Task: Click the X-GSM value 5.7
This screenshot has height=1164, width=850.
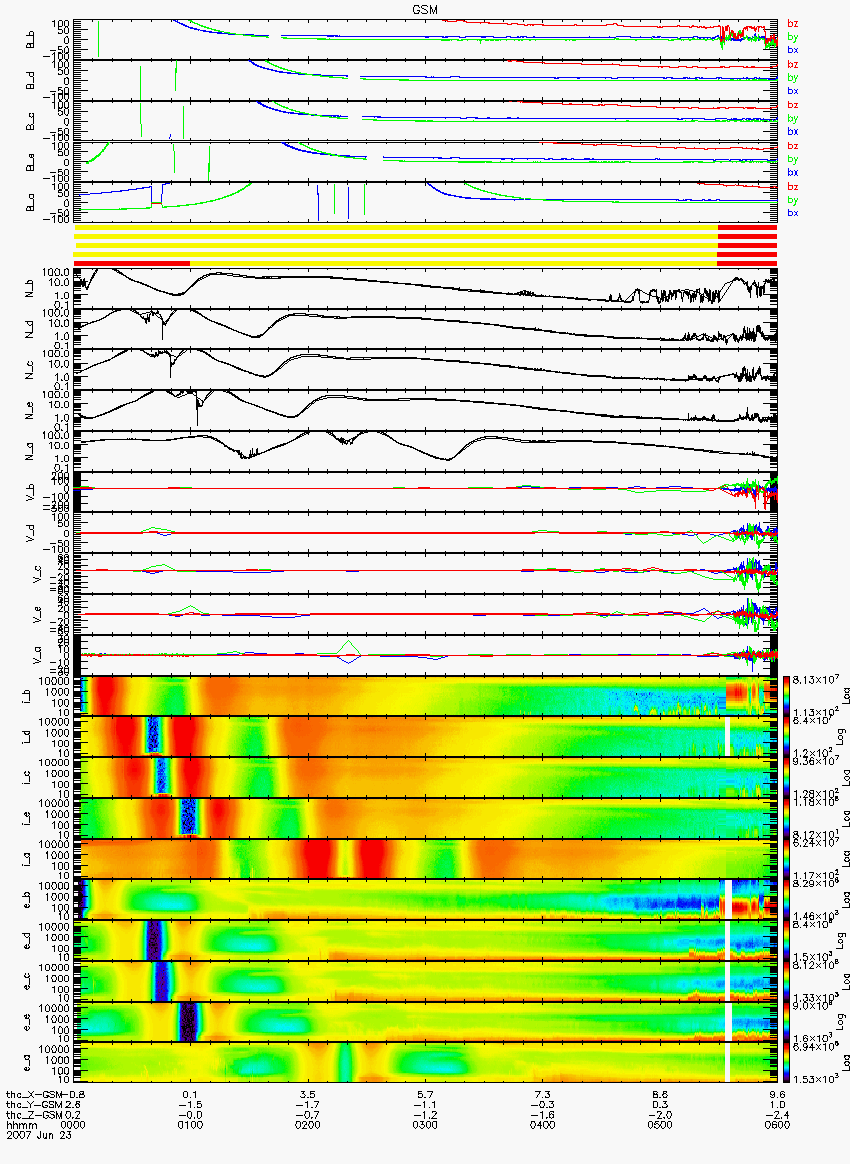Action: 425,1094
